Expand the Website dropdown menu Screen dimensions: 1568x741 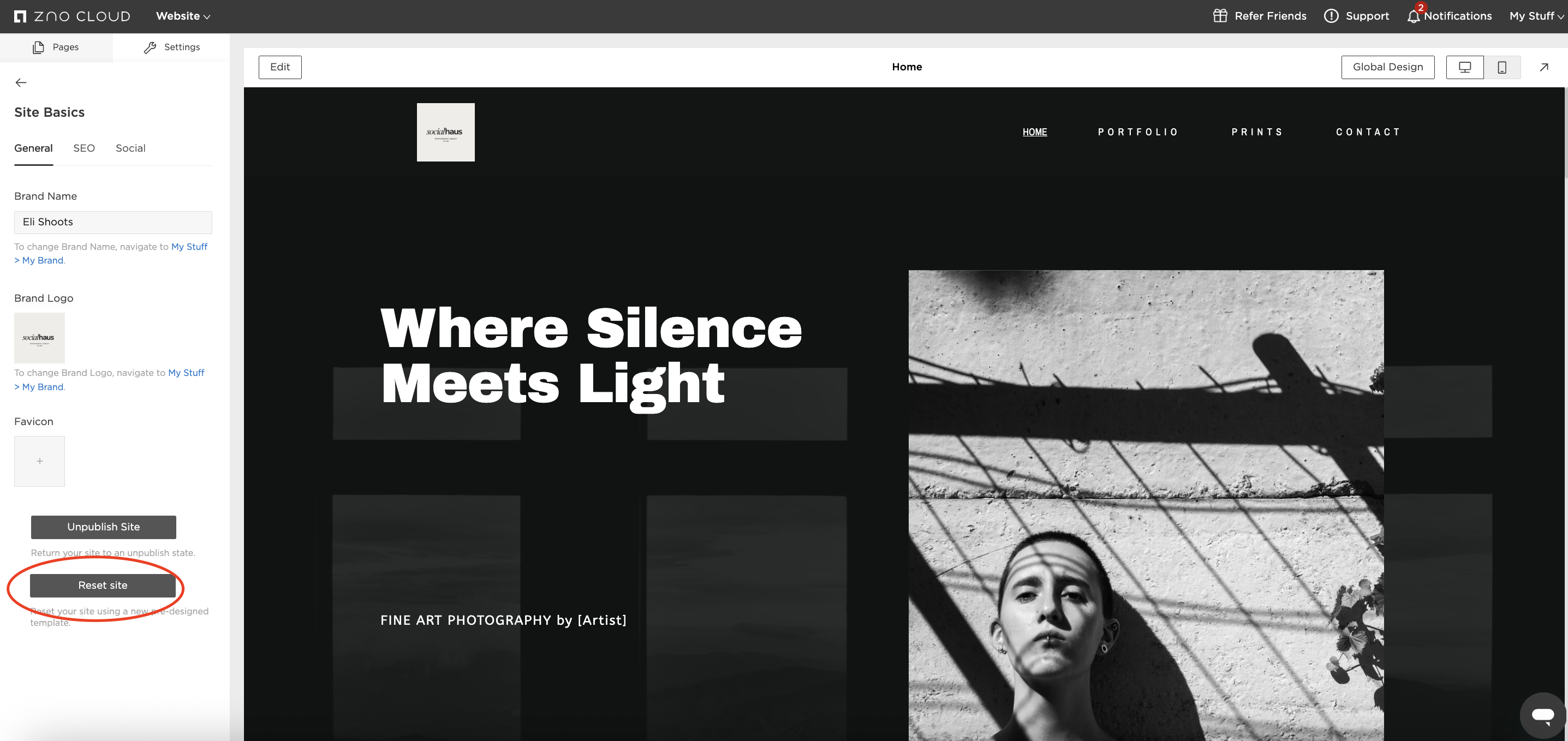point(183,16)
